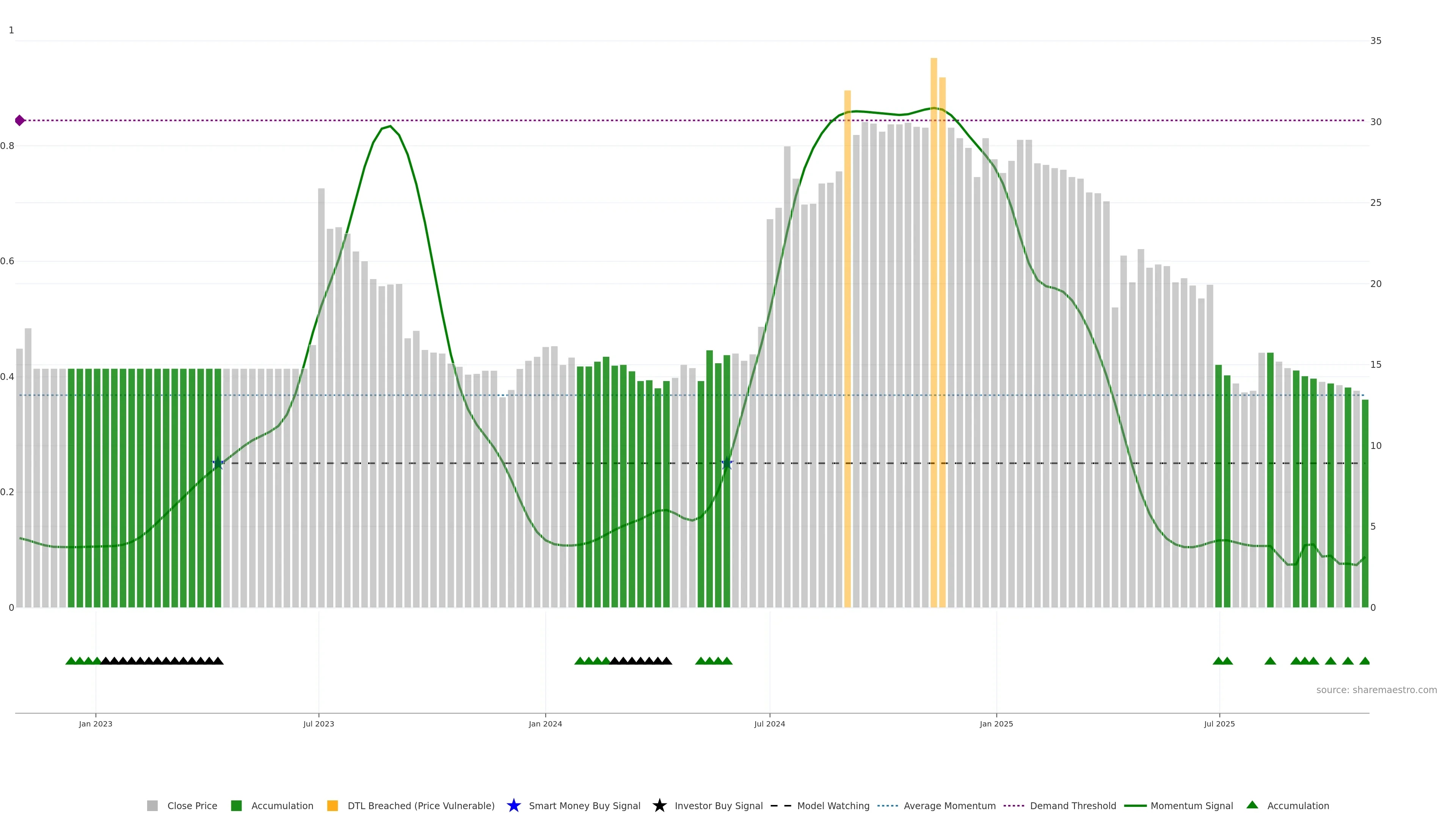Click the right-axis value 35 label
The width and height of the screenshot is (1456, 819).
coord(1376,41)
